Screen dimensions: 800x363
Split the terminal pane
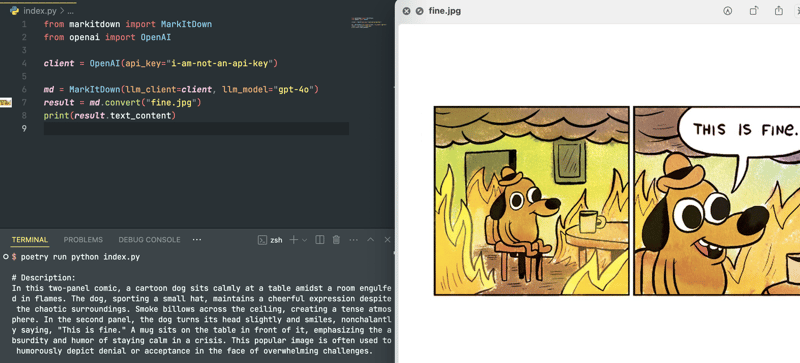pyautogui.click(x=320, y=240)
